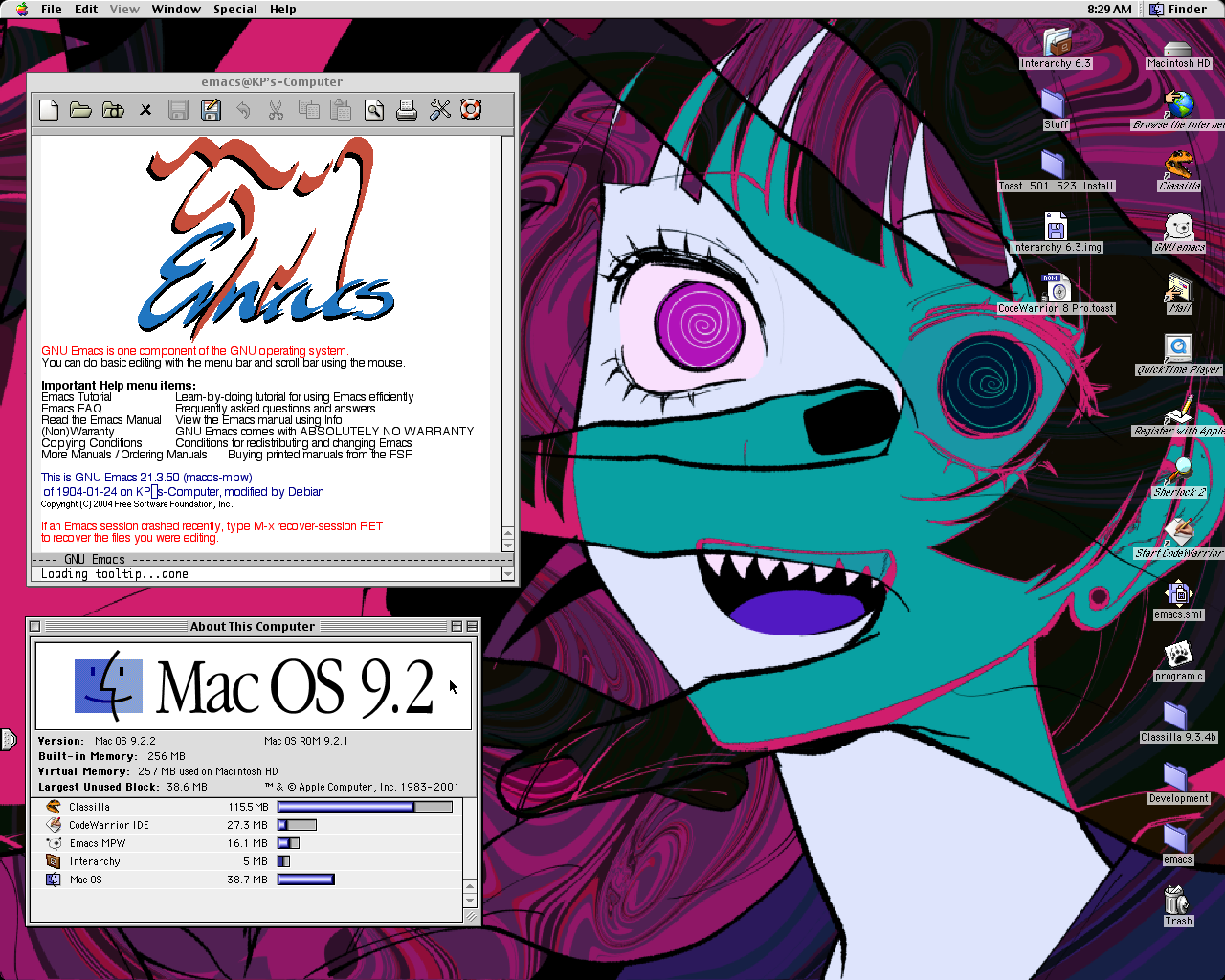Select the GNU emacs desktop alias

click(x=1179, y=226)
